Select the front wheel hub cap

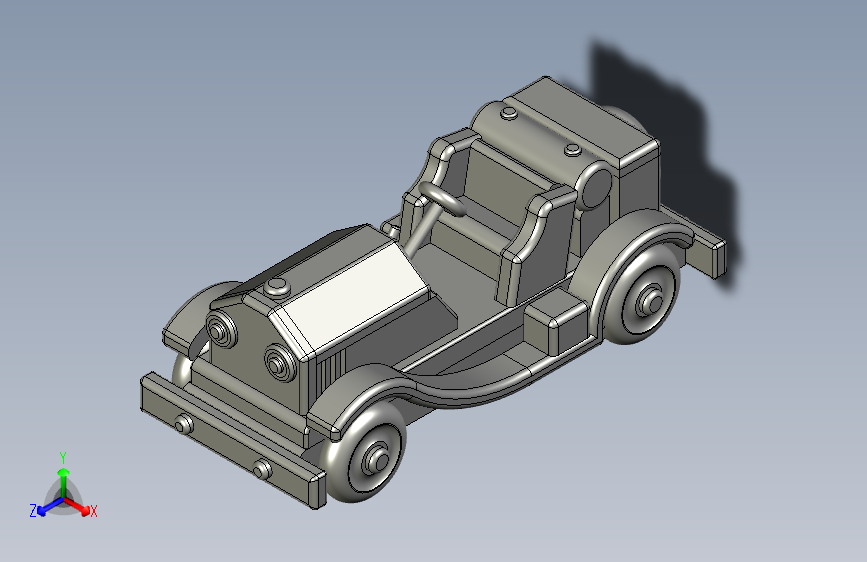tap(379, 459)
